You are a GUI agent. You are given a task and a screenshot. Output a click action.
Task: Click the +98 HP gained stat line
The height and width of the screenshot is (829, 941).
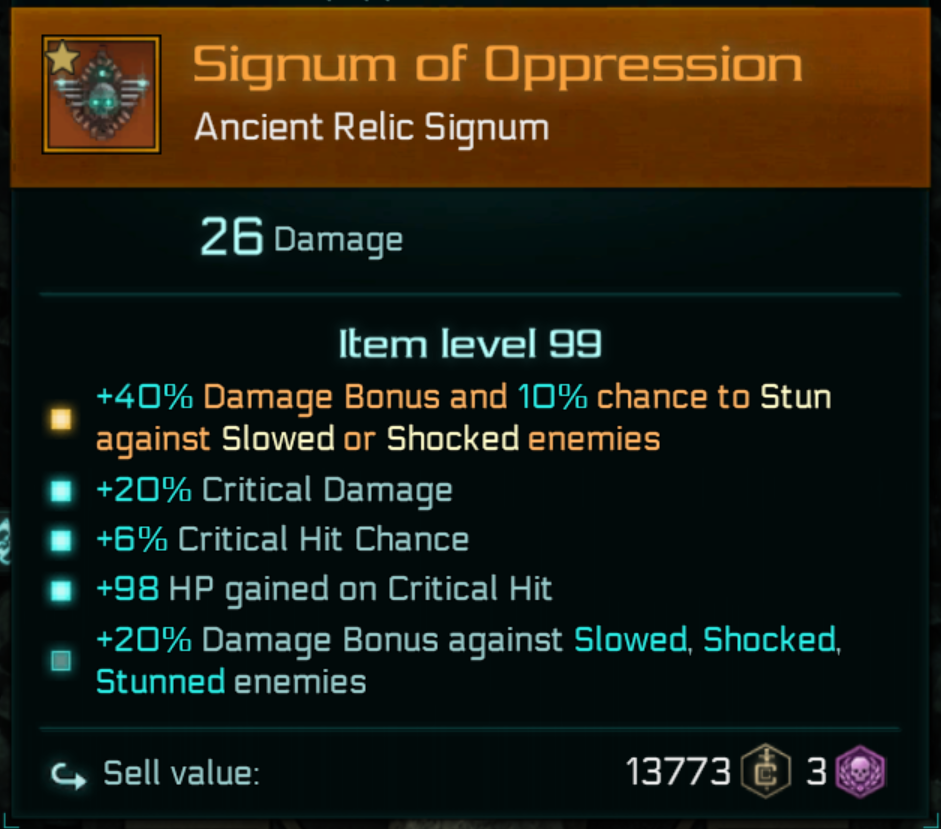324,589
